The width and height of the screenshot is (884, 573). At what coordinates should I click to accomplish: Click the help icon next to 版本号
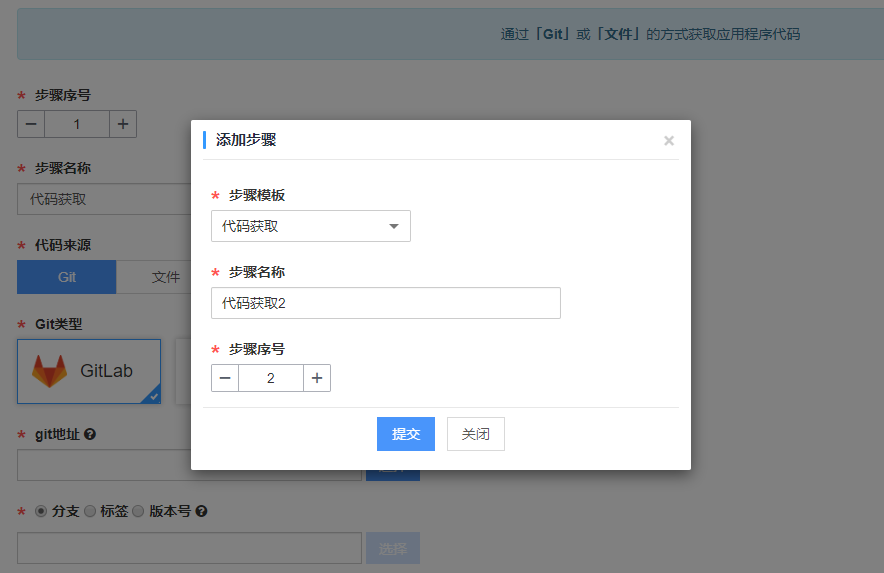(201, 511)
